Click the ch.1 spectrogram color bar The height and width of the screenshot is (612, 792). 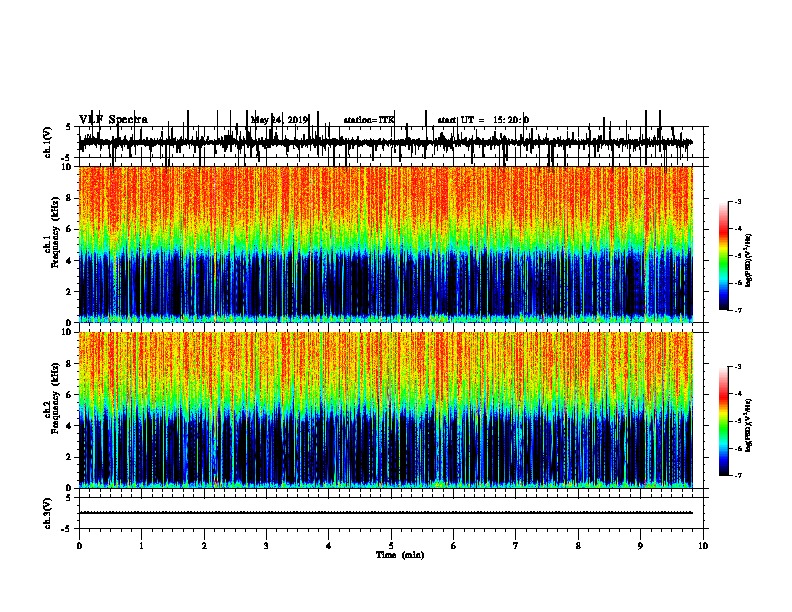[724, 256]
